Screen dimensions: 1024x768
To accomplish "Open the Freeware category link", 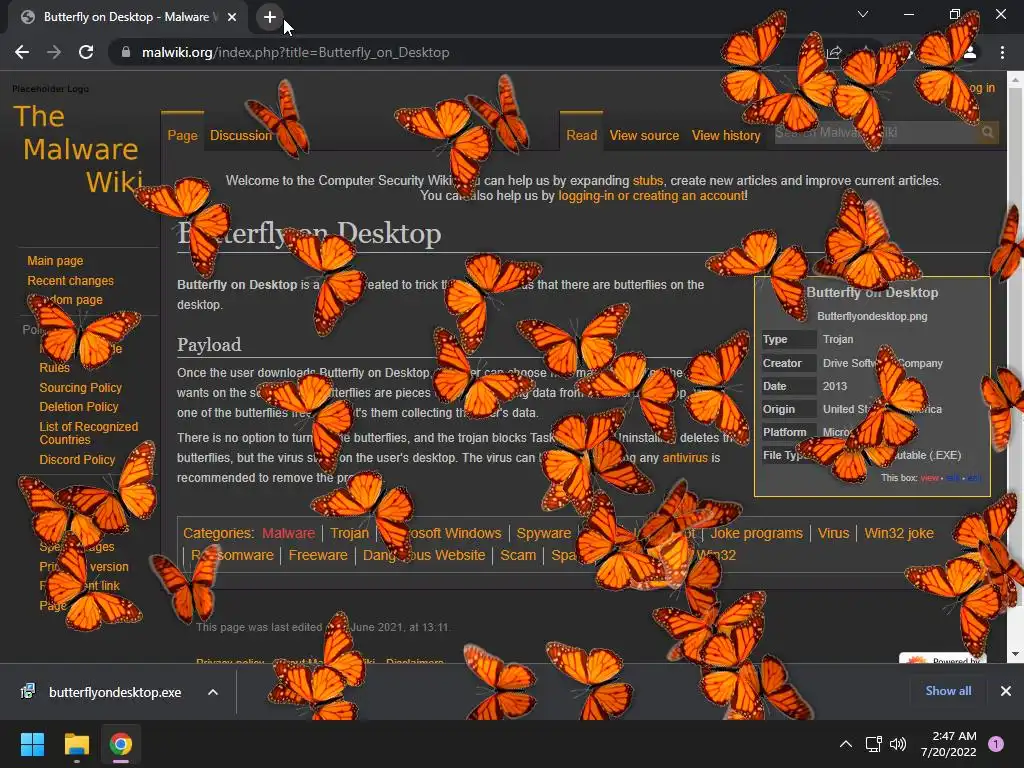I will tap(318, 555).
